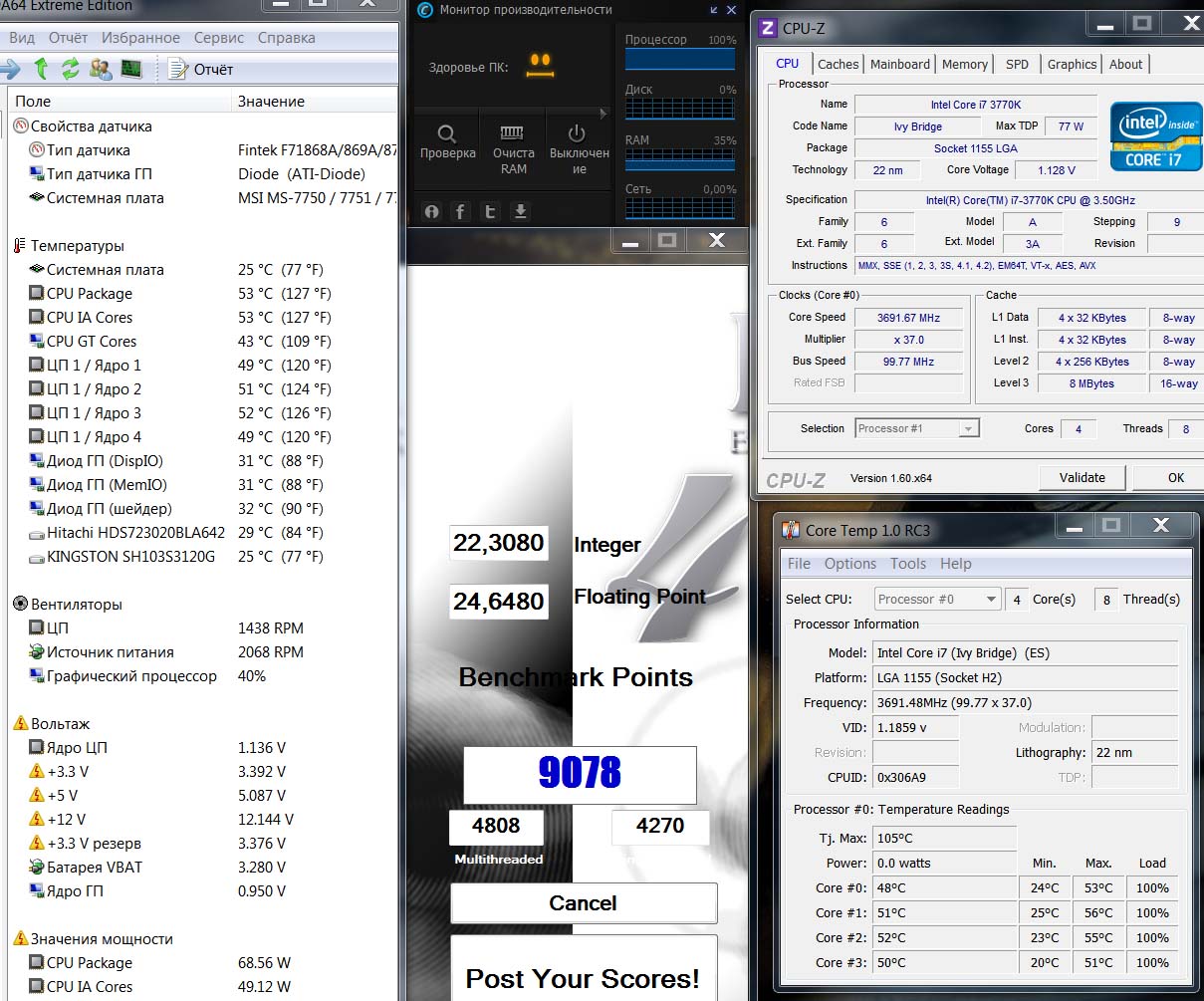This screenshot has height=1001, width=1204.
Task: Select the KINGSTON SH103S3120G row
Action: pyautogui.click(x=202, y=557)
